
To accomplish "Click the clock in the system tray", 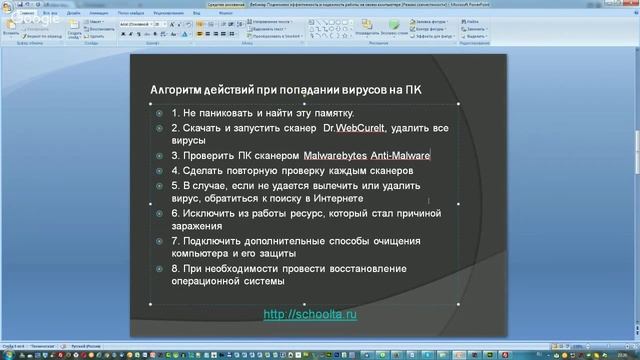I will tap(623, 356).
